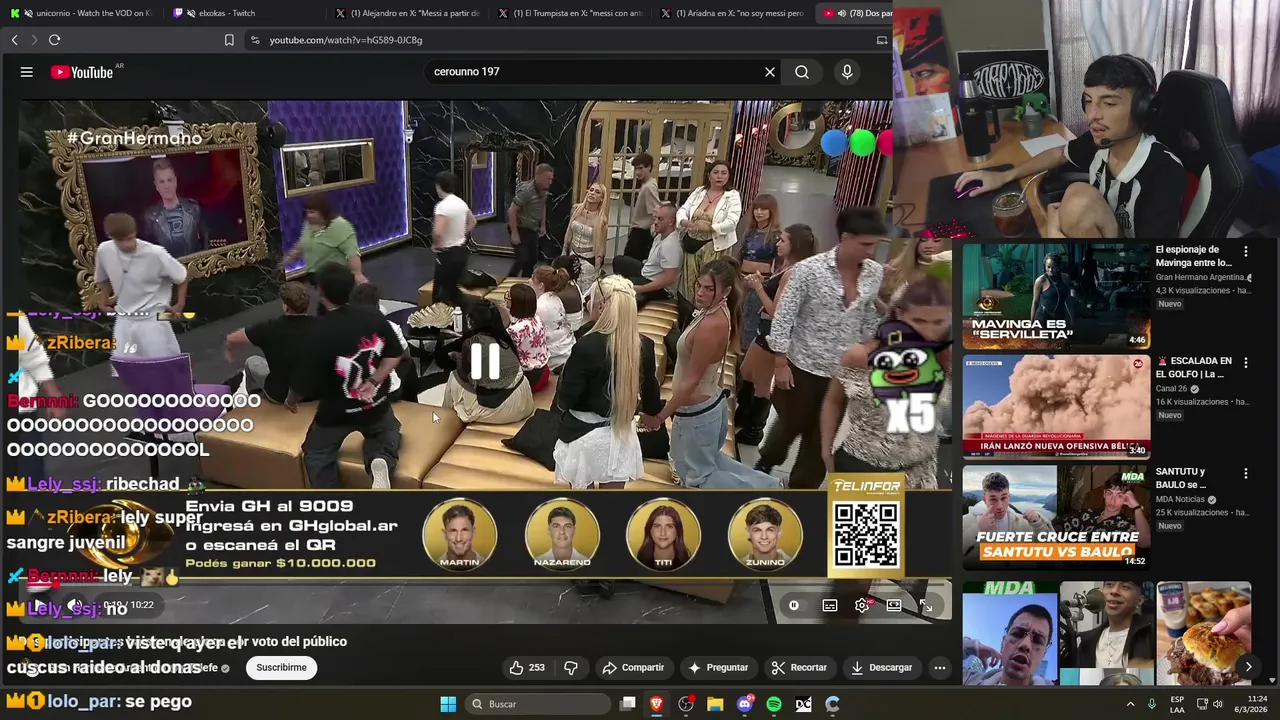Open the Windows Start menu

pyautogui.click(x=448, y=704)
